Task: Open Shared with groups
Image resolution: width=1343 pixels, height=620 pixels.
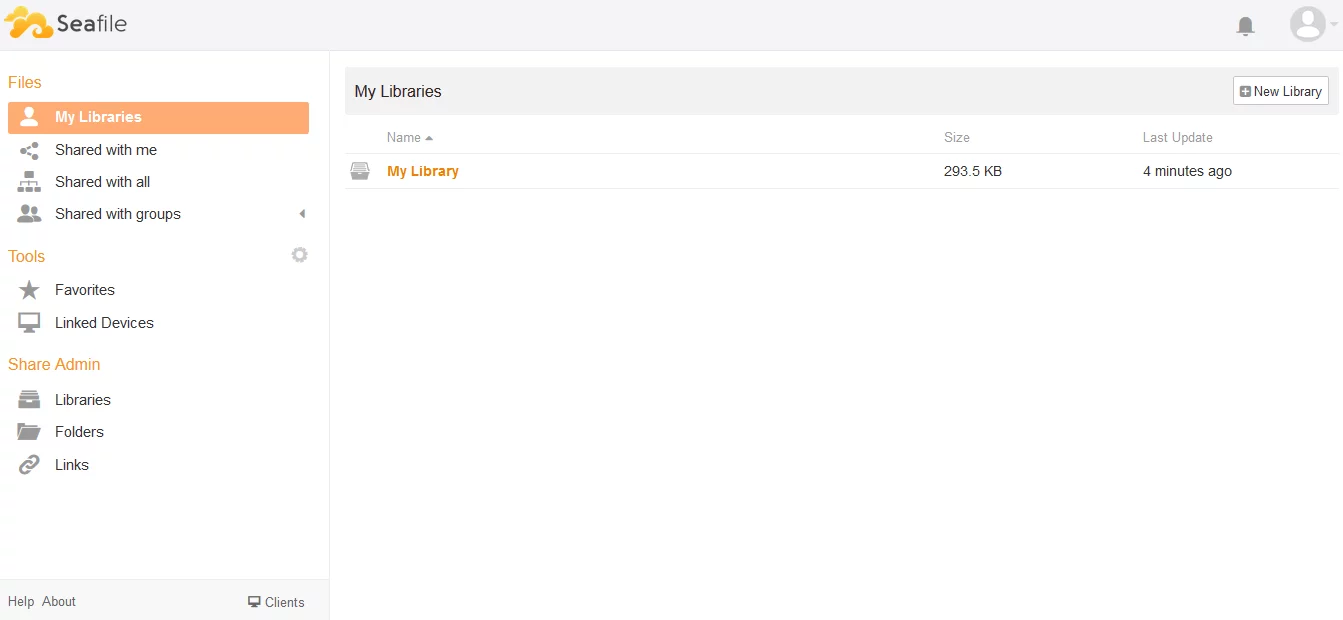Action: (x=118, y=214)
